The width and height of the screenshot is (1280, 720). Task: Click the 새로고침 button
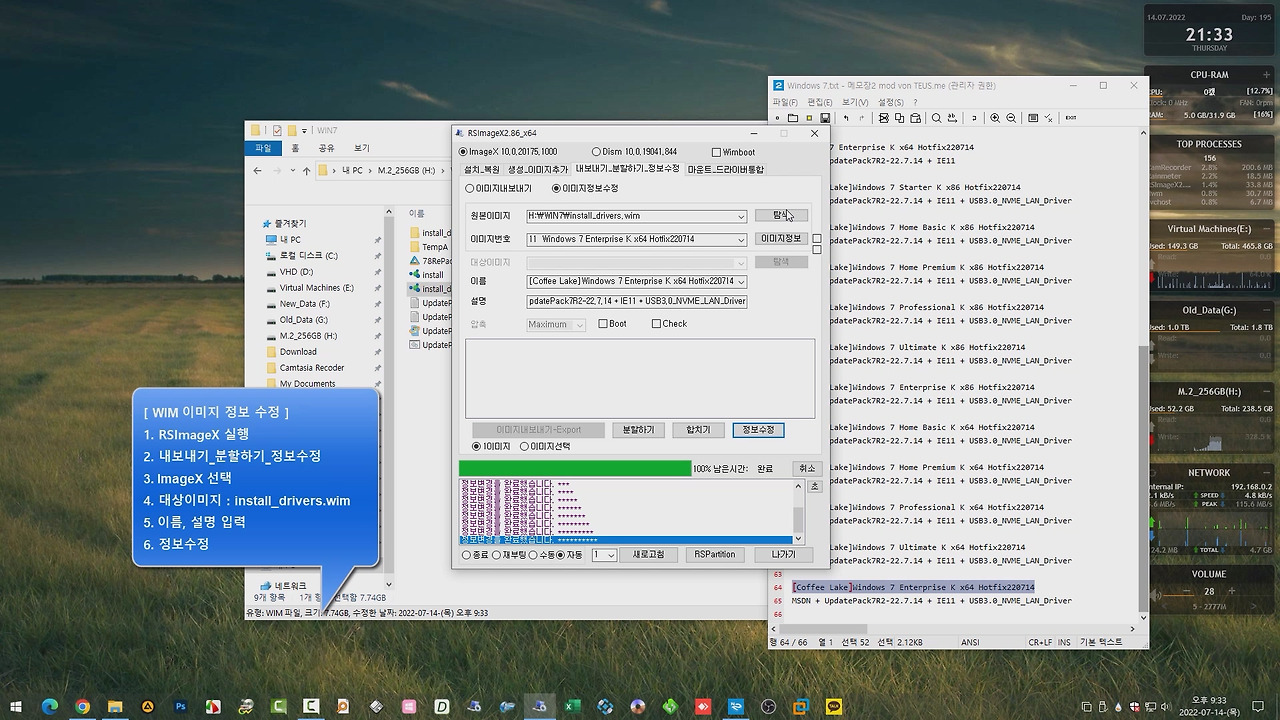click(x=648, y=555)
